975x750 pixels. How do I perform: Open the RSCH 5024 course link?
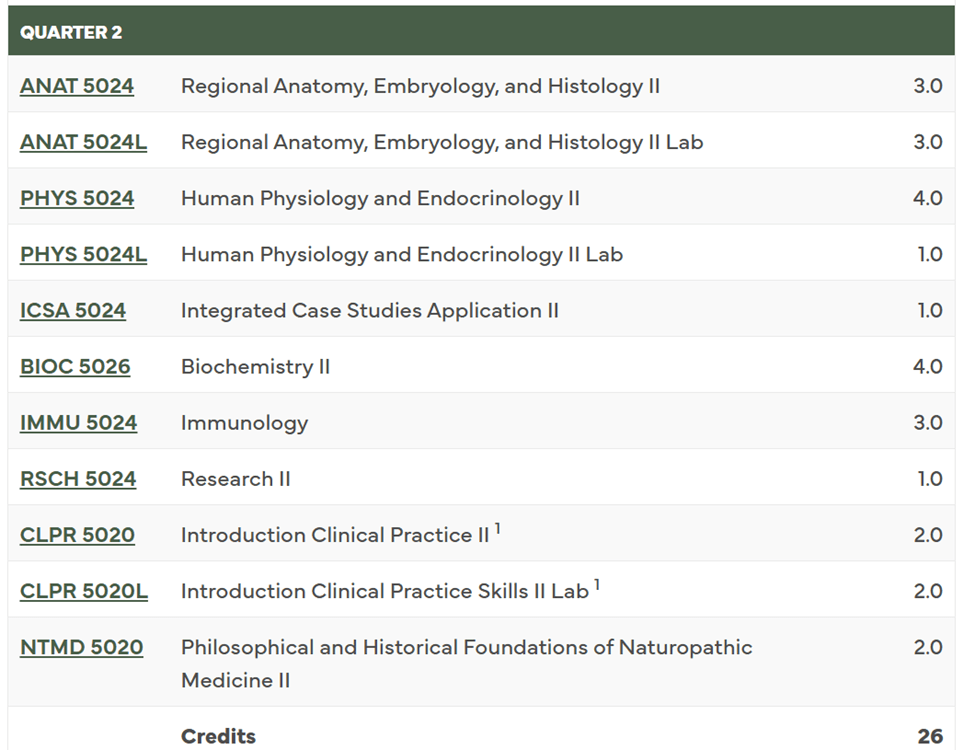[78, 479]
